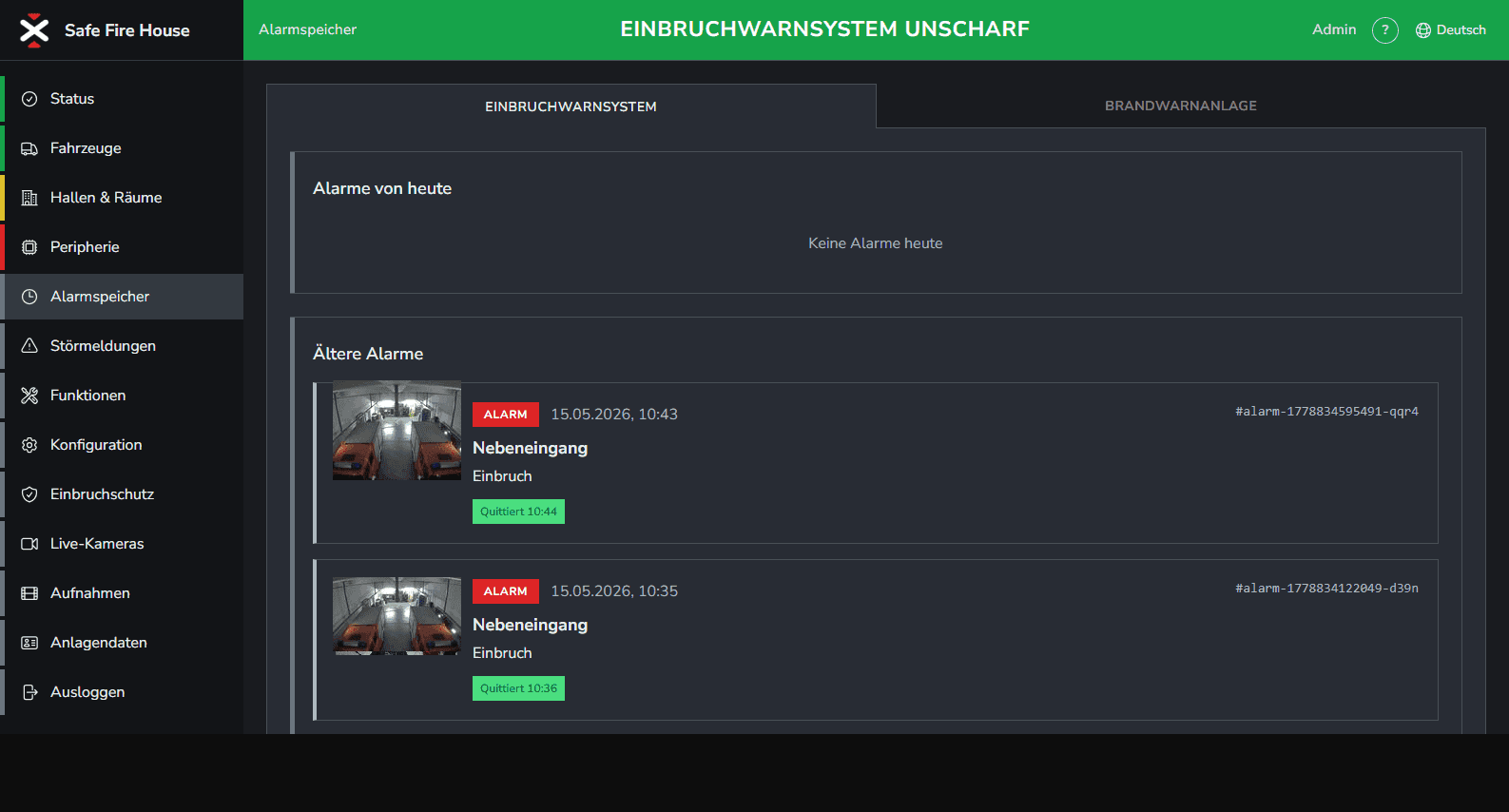1509x812 pixels.
Task: Click the Funktionen tools icon
Action: (x=29, y=396)
